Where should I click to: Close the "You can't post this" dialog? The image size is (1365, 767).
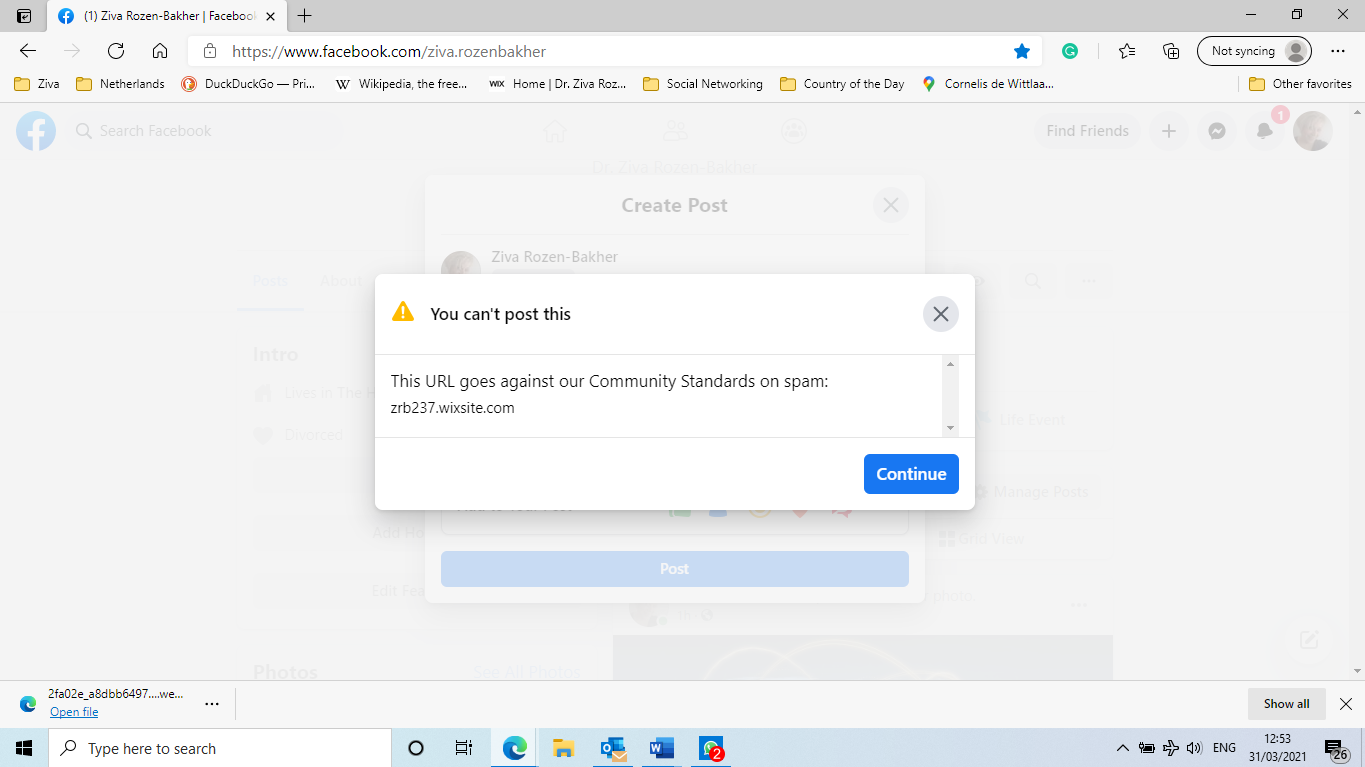940,314
